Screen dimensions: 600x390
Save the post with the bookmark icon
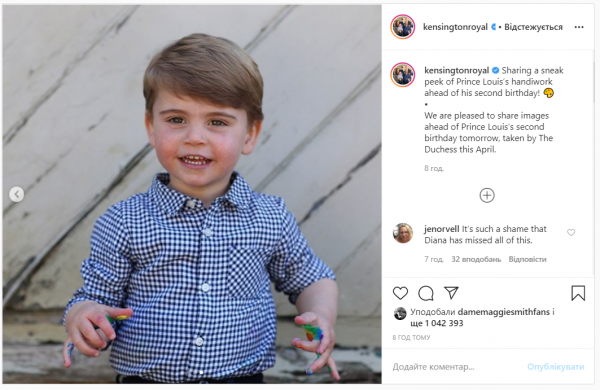coord(578,293)
